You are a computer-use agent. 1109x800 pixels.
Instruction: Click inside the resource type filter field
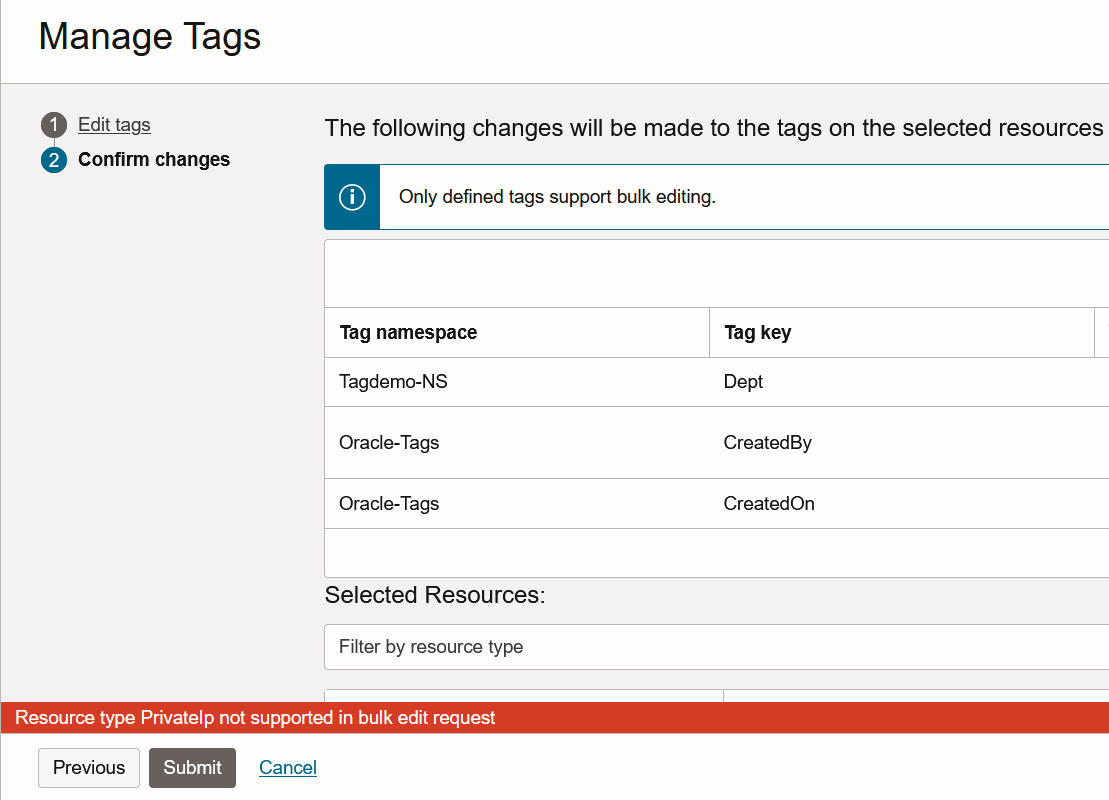tap(600, 646)
